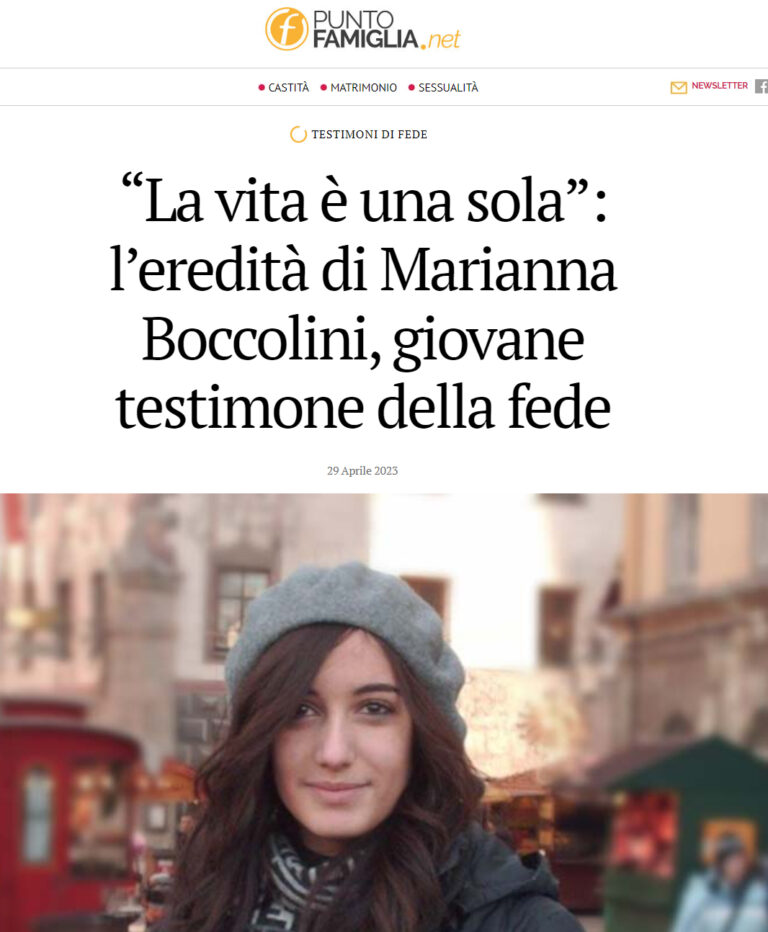Click the red bullet before Matrimonio
The width and height of the screenshot is (768, 932).
[323, 87]
